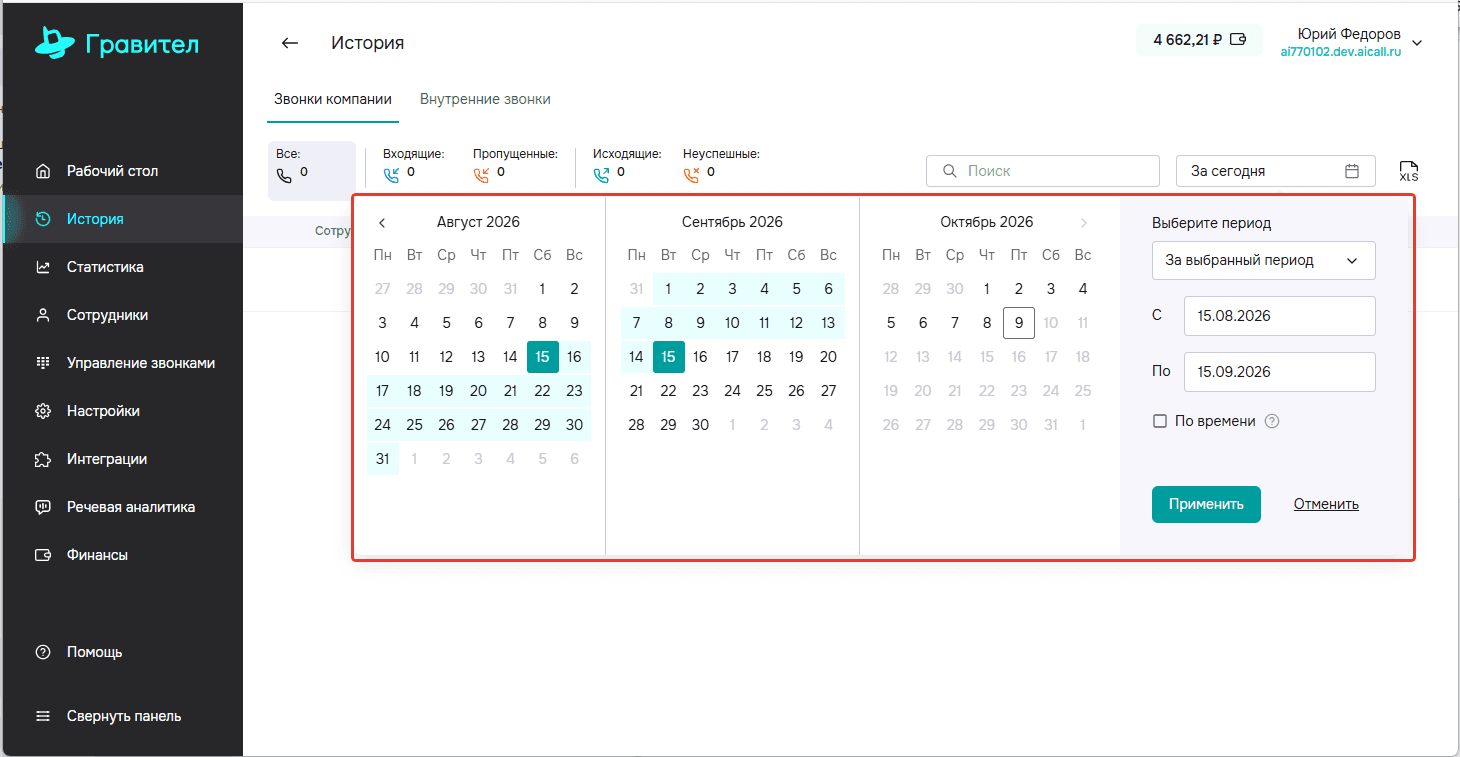
Task: Expand the За выбранный период dropdown
Action: coord(1264,260)
